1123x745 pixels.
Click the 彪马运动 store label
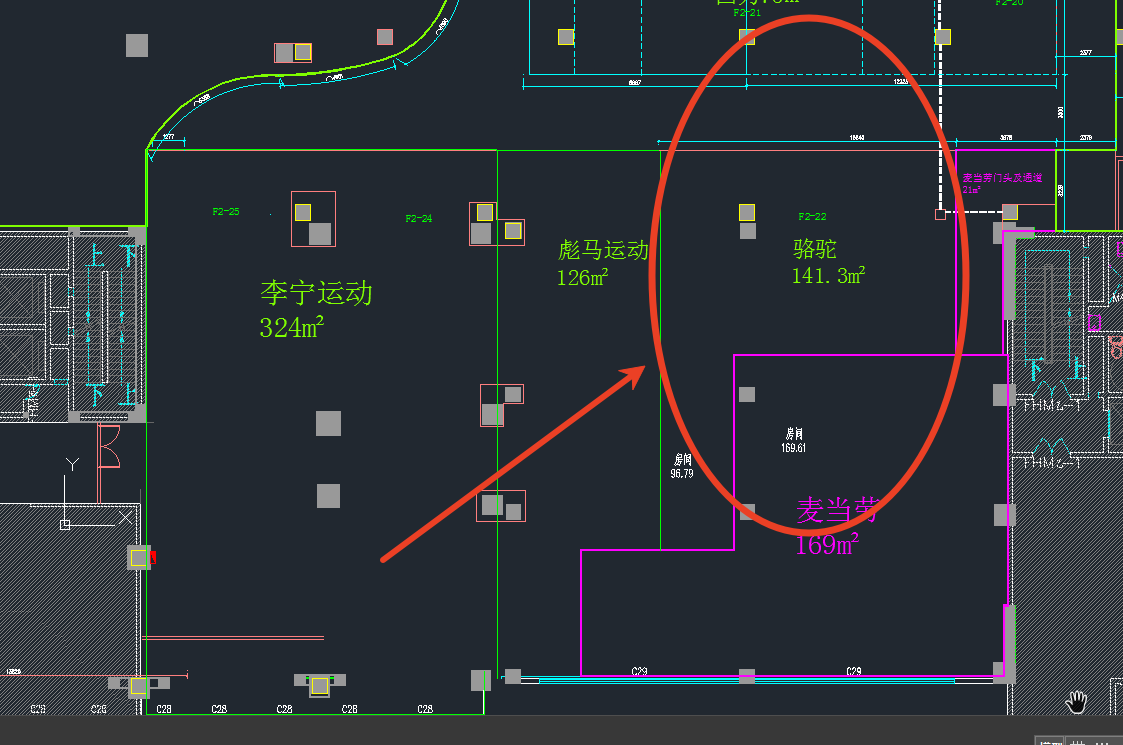(x=604, y=250)
